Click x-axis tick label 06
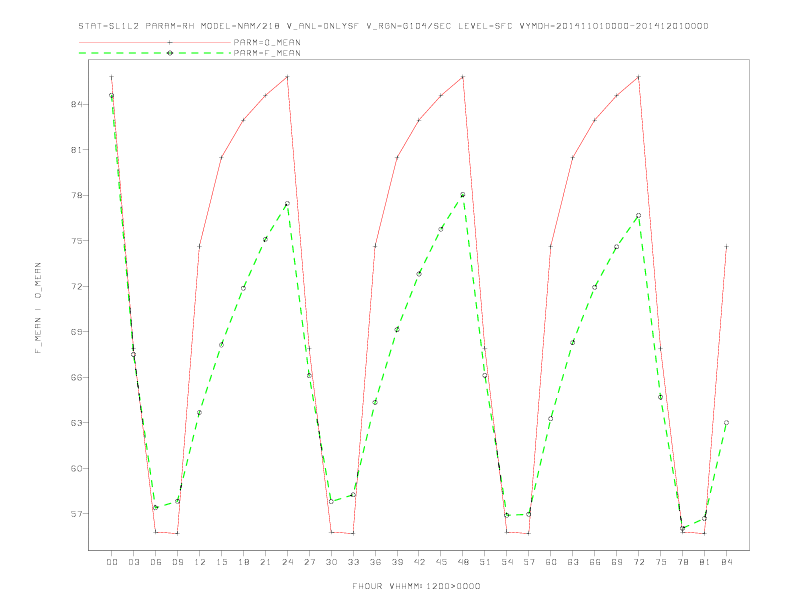This screenshot has height=612, width=792. (x=156, y=562)
